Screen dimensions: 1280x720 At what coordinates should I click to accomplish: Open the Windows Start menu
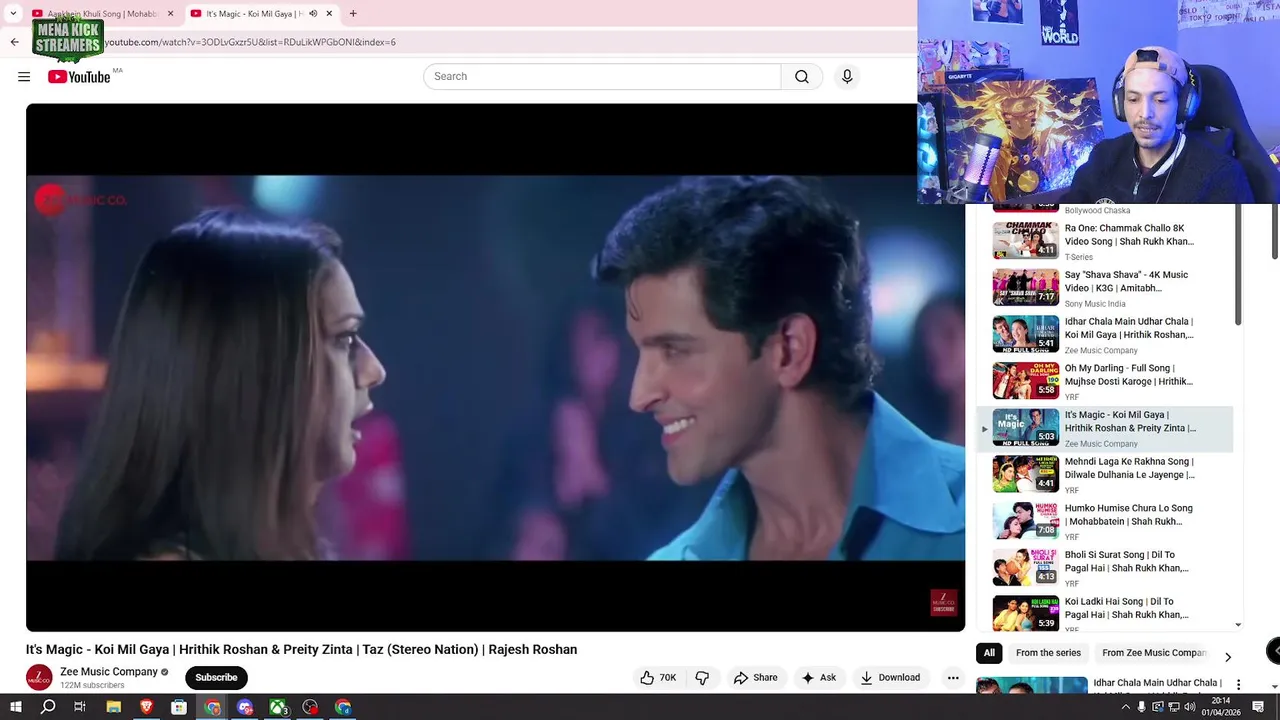coord(16,707)
